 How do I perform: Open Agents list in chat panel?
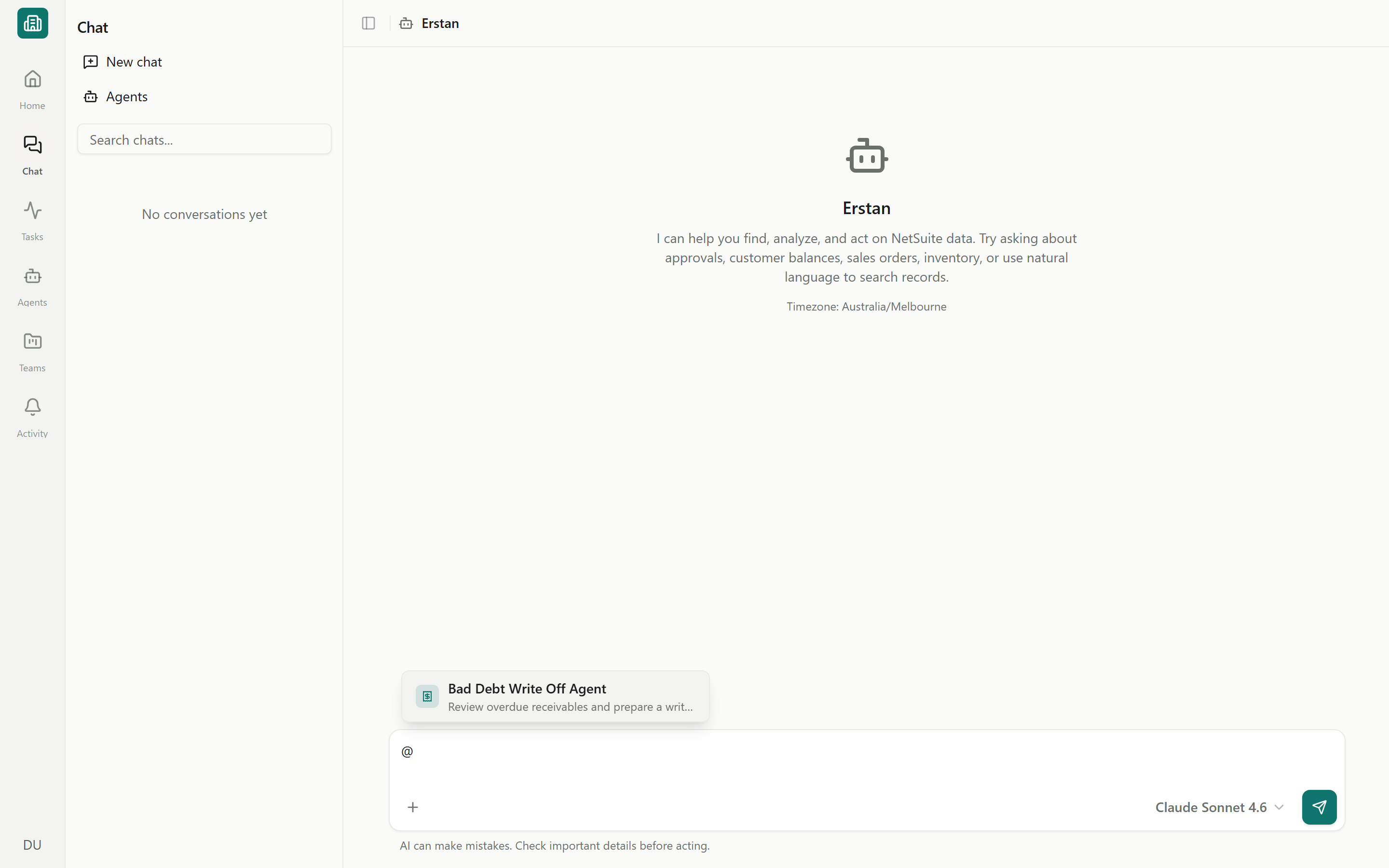204,96
